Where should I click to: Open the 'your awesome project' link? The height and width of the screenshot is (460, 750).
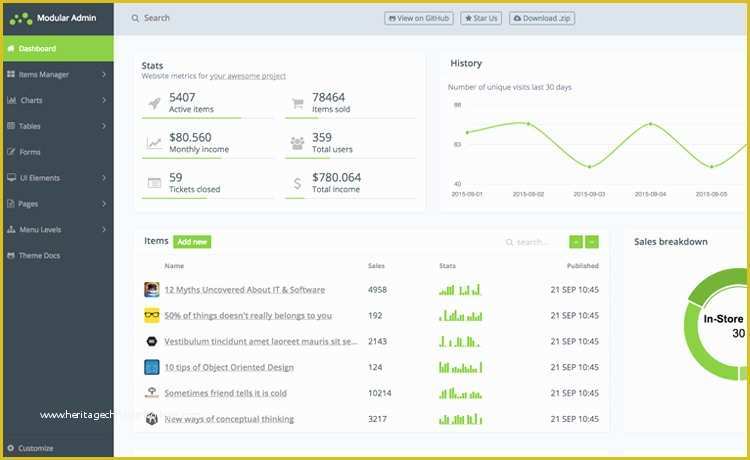click(248, 76)
